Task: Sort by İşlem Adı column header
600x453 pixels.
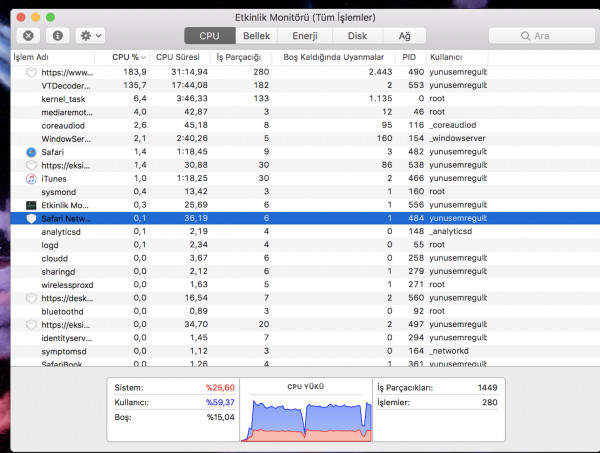Action: click(53, 57)
